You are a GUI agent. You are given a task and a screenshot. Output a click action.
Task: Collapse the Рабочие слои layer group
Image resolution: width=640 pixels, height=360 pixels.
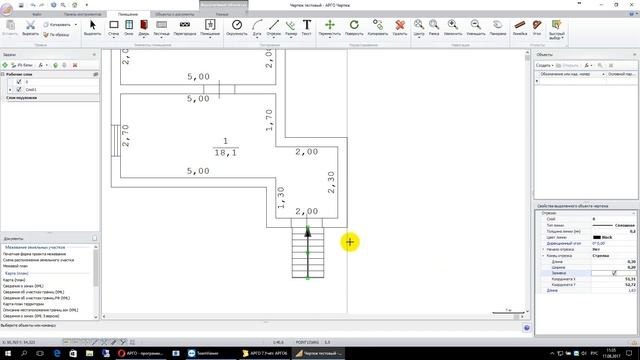[x=3, y=74]
